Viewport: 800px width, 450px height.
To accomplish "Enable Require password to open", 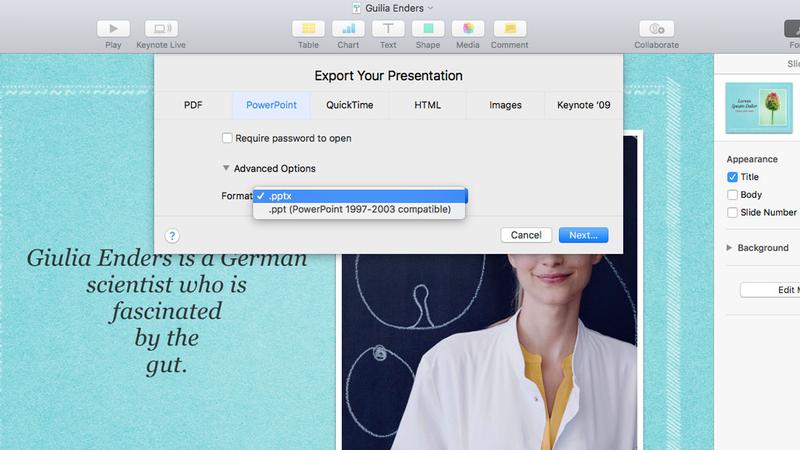I will 227,138.
